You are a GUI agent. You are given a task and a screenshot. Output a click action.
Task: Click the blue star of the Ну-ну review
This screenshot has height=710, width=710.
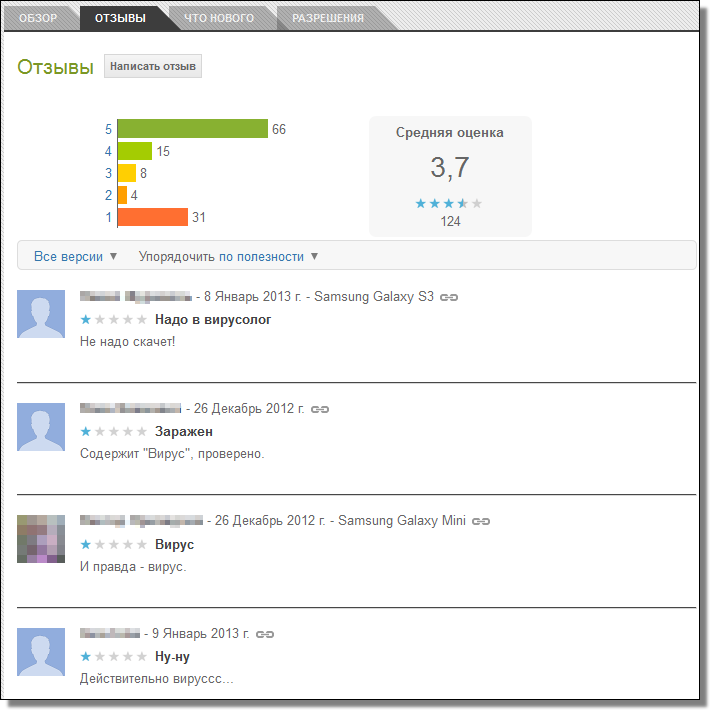(x=86, y=657)
